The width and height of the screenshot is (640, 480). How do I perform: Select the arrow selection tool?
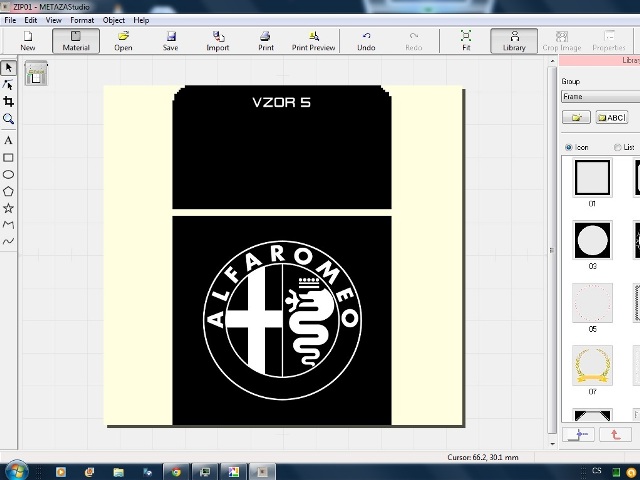pyautogui.click(x=8, y=68)
